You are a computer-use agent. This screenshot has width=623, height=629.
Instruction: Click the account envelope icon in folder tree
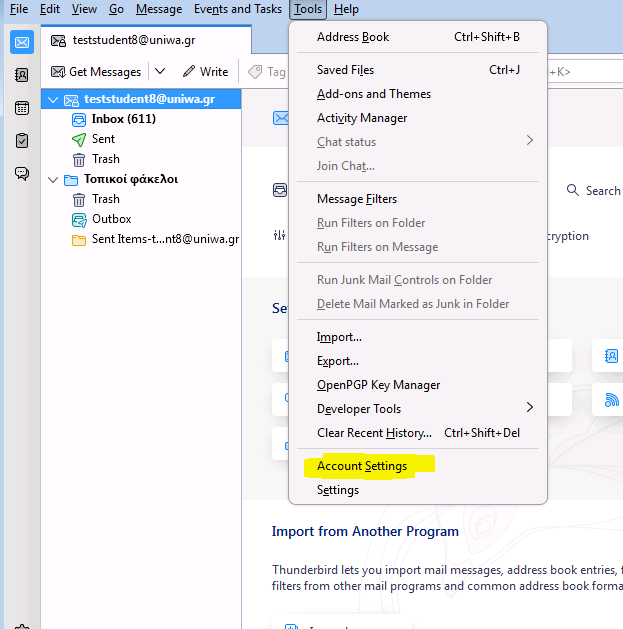click(71, 100)
